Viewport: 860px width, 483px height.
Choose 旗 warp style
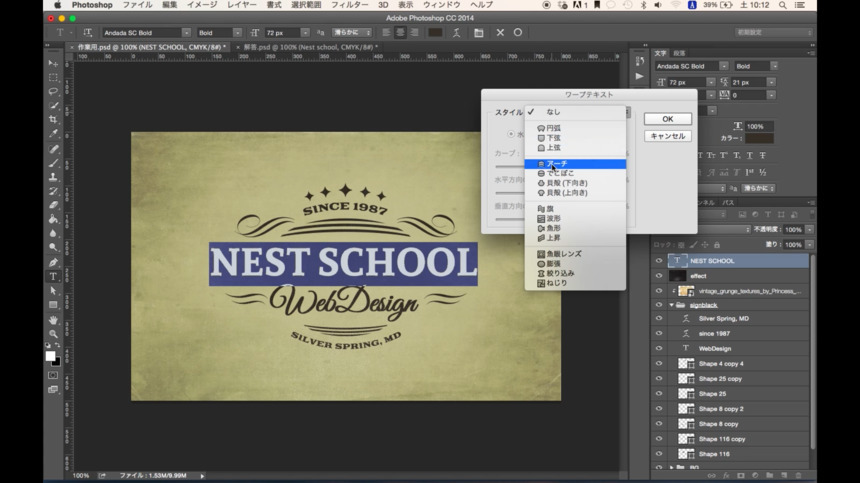pos(575,209)
